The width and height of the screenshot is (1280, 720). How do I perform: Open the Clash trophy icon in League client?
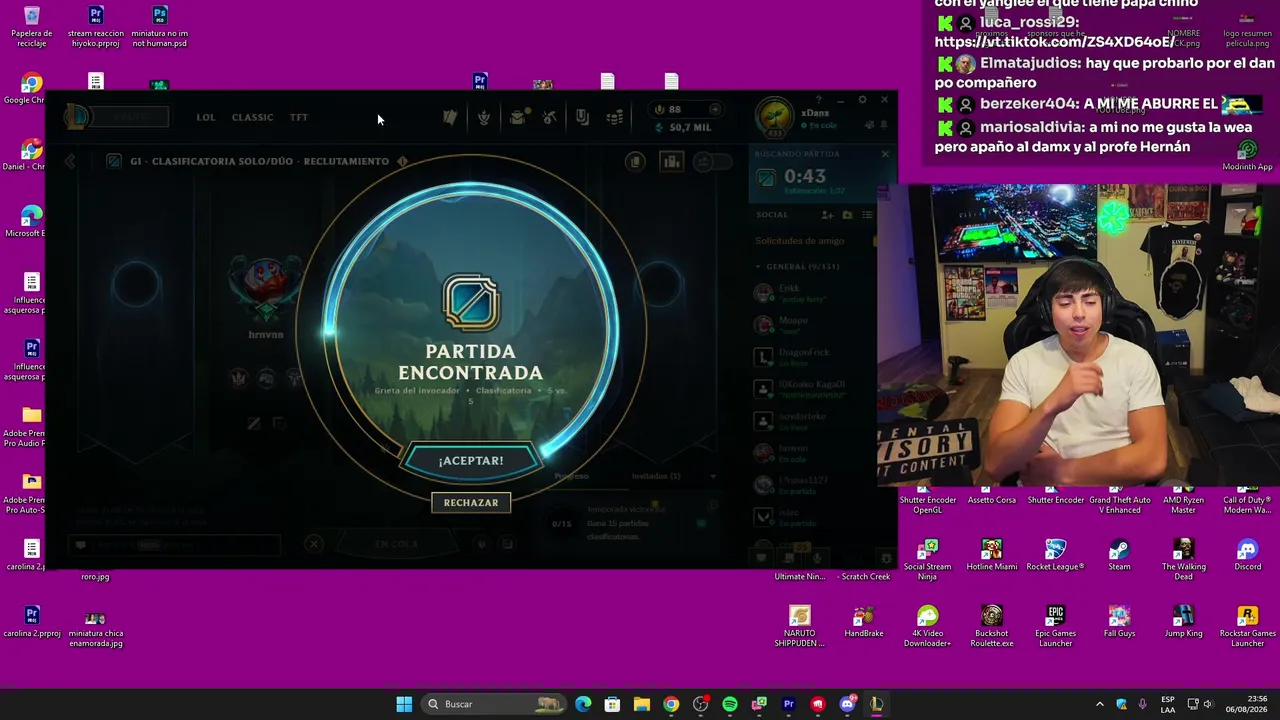[x=484, y=117]
